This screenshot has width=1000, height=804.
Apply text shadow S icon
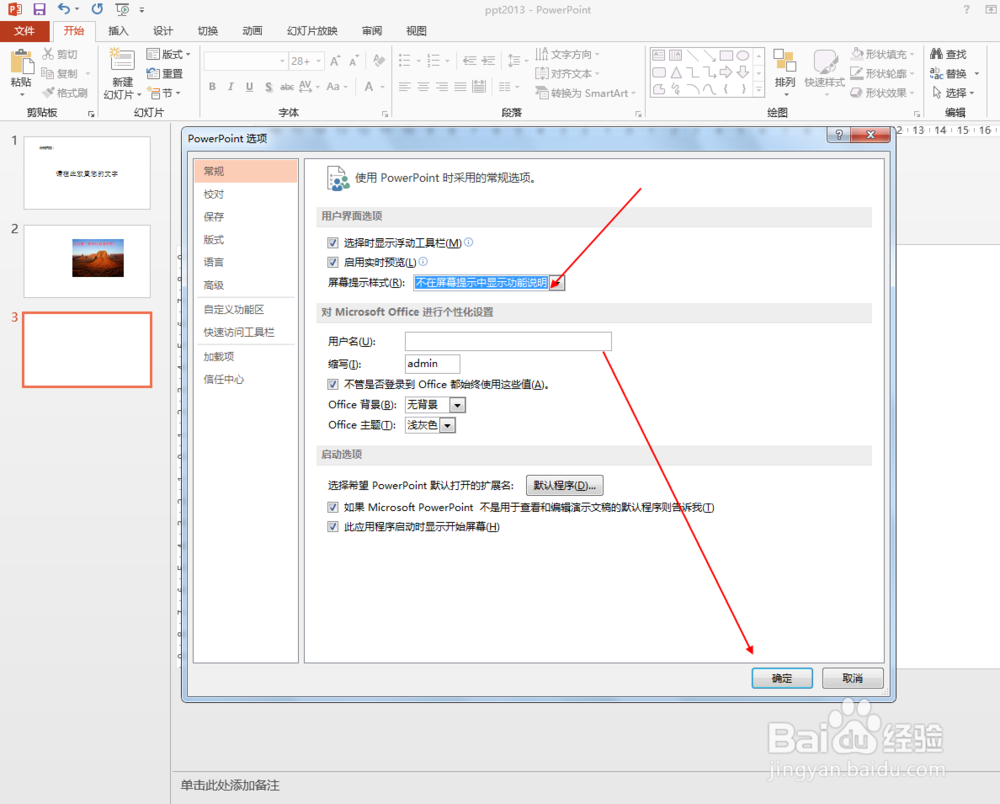pyautogui.click(x=268, y=87)
